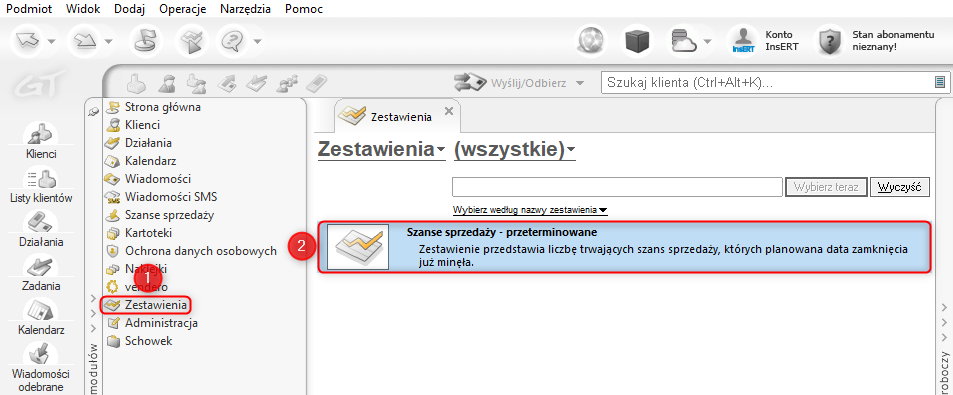Open the Podmiot menu
The width and height of the screenshot is (953, 395).
pyautogui.click(x=29, y=9)
